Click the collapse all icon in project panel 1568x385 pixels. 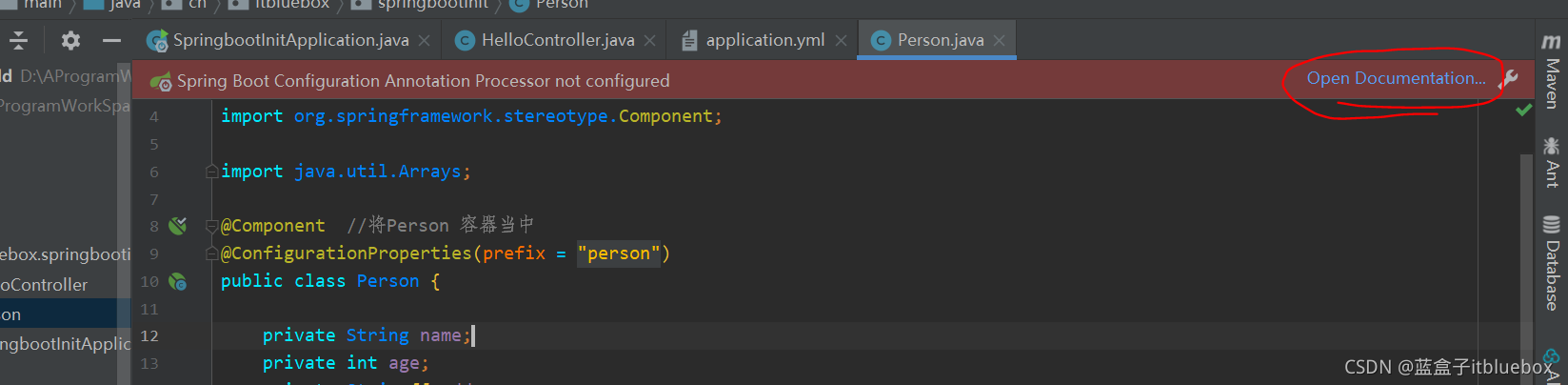tap(18, 40)
